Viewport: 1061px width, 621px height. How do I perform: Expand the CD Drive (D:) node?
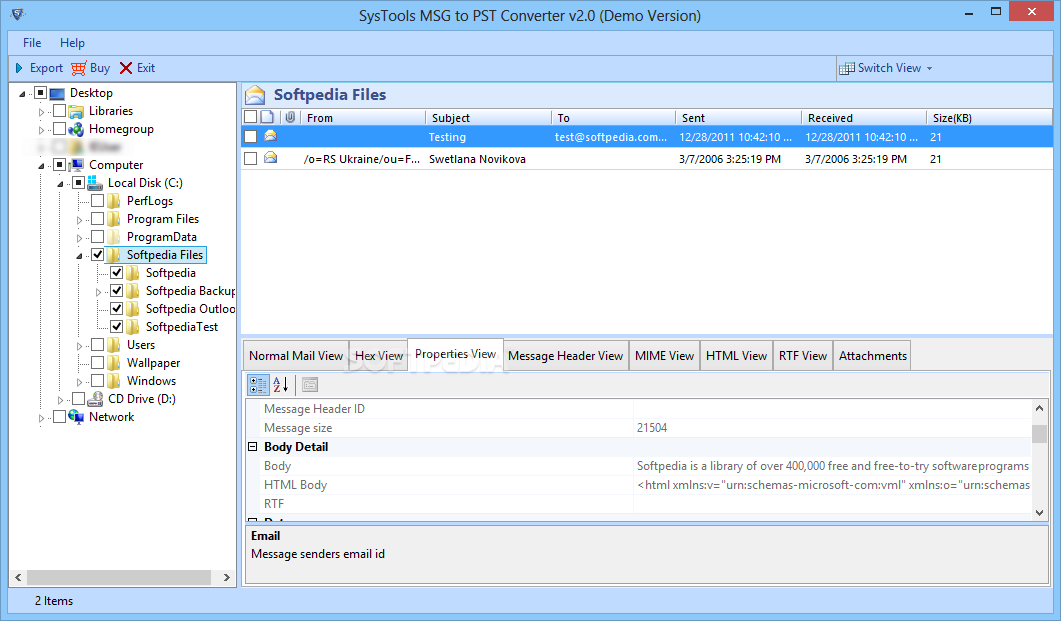pos(60,400)
